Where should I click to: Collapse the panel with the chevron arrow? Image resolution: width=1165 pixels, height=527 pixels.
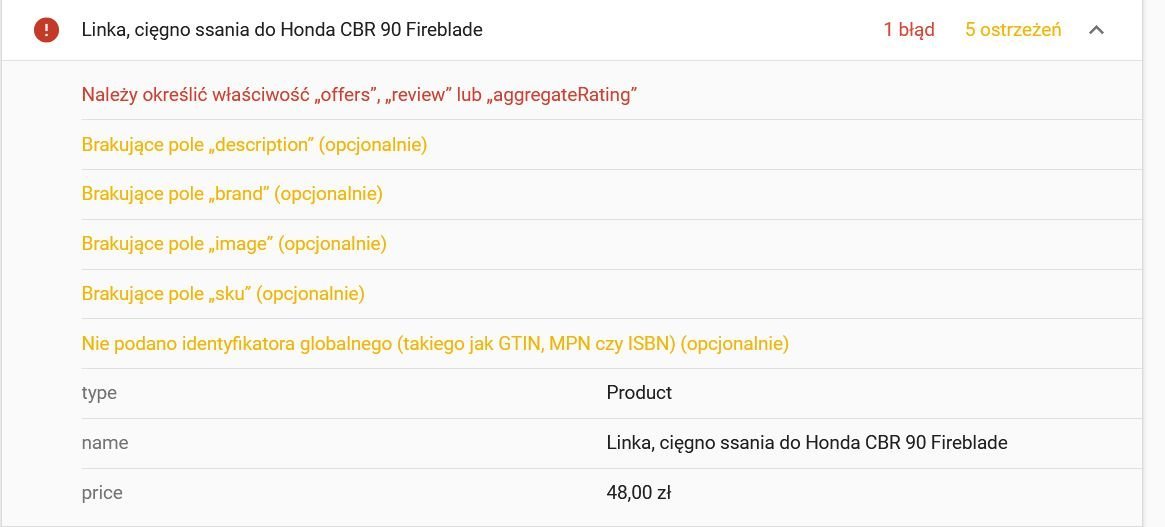[1096, 30]
